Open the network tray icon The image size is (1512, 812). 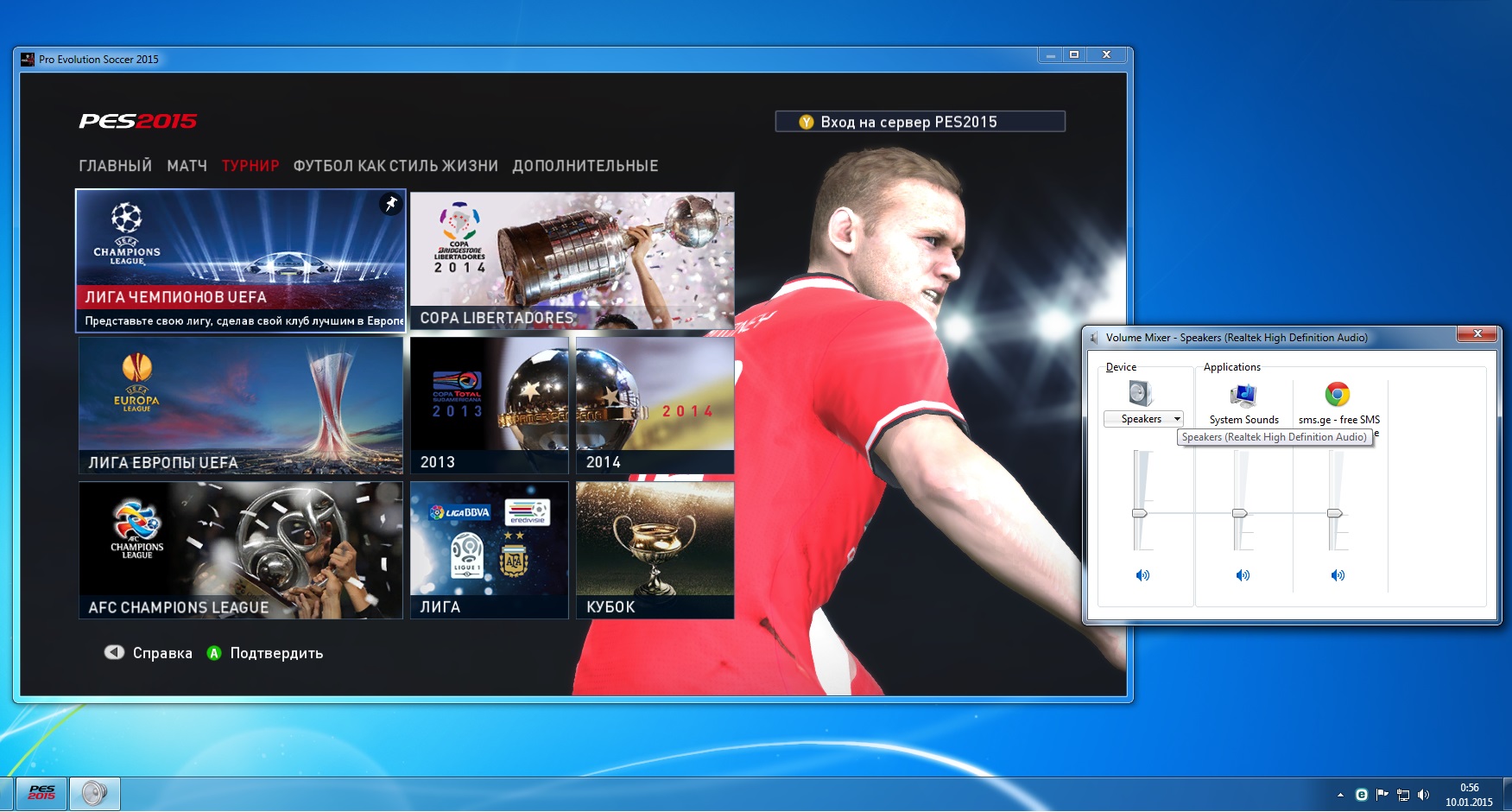[1403, 795]
